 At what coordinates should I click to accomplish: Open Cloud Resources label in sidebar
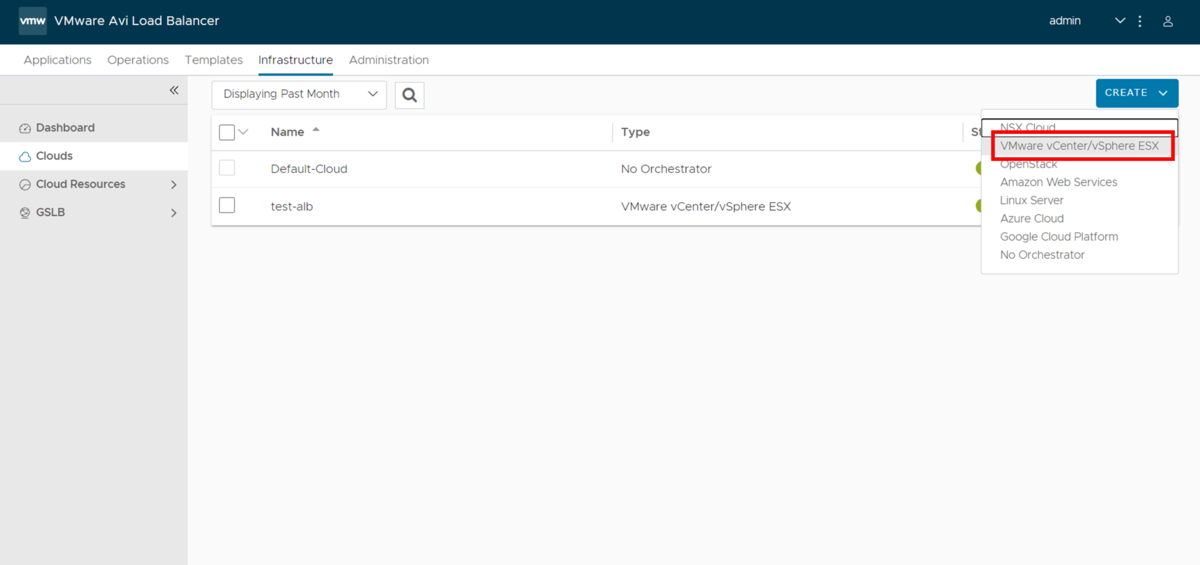point(81,184)
